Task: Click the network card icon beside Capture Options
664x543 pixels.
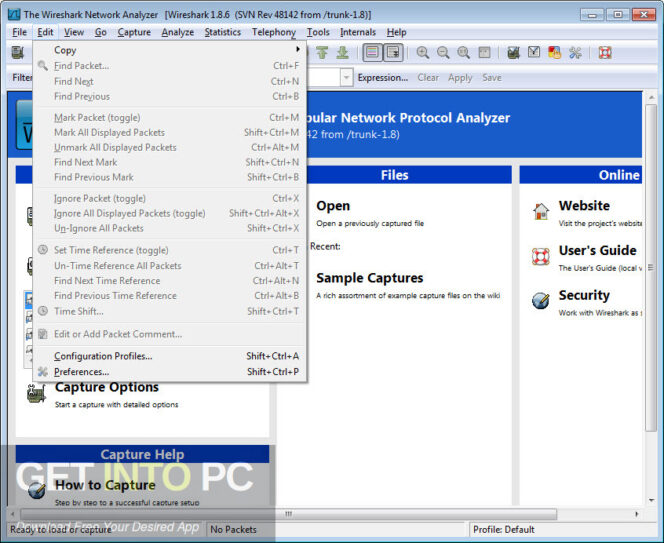Action: click(x=36, y=393)
